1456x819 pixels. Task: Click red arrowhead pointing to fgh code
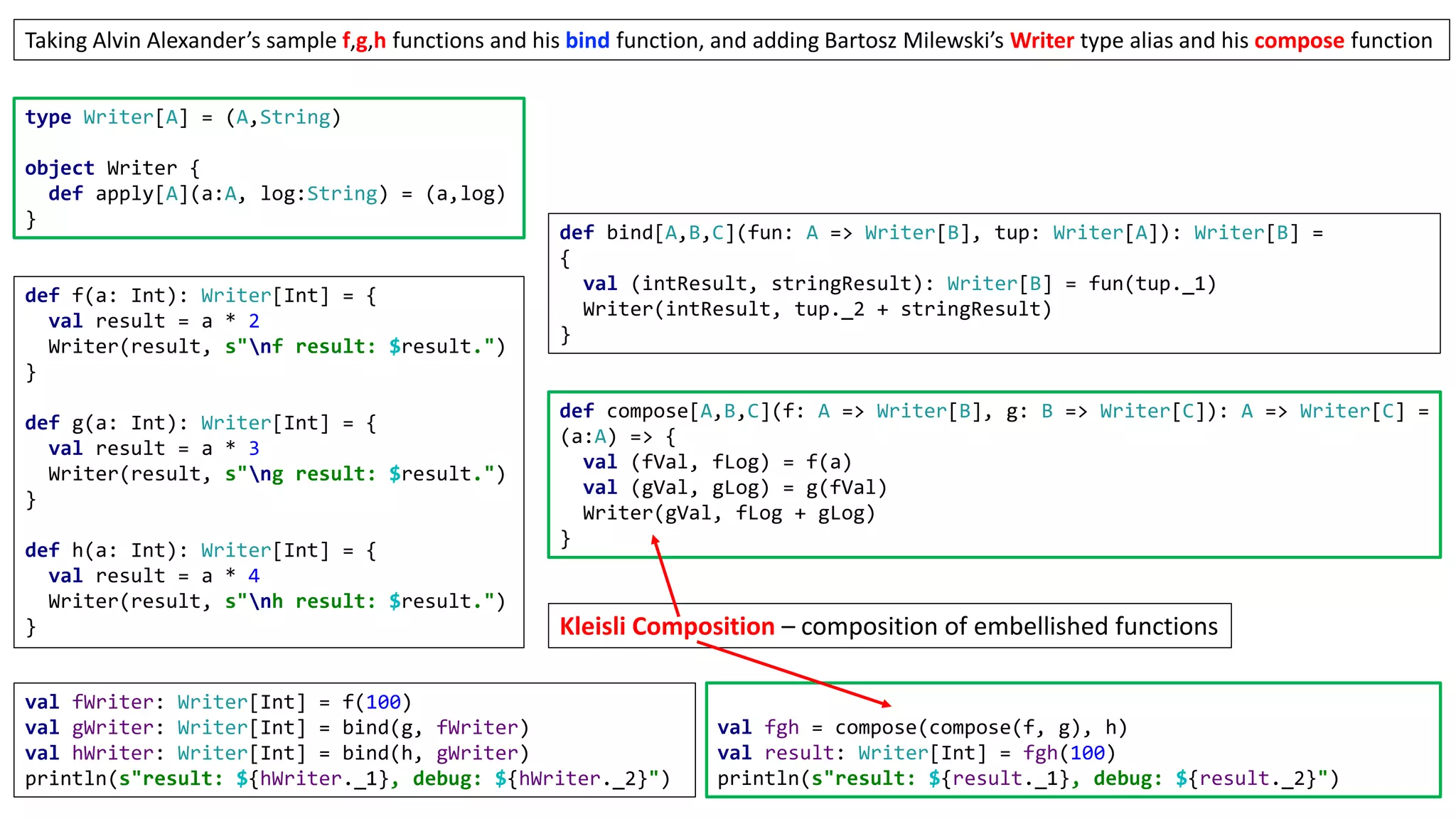(x=886, y=704)
